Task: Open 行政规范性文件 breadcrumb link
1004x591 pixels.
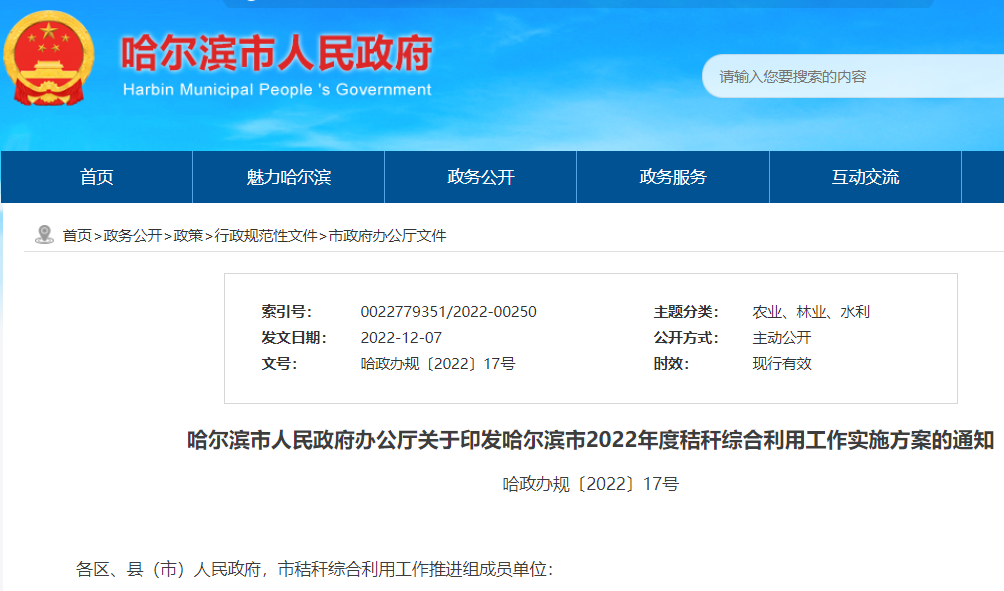Action: coord(266,236)
